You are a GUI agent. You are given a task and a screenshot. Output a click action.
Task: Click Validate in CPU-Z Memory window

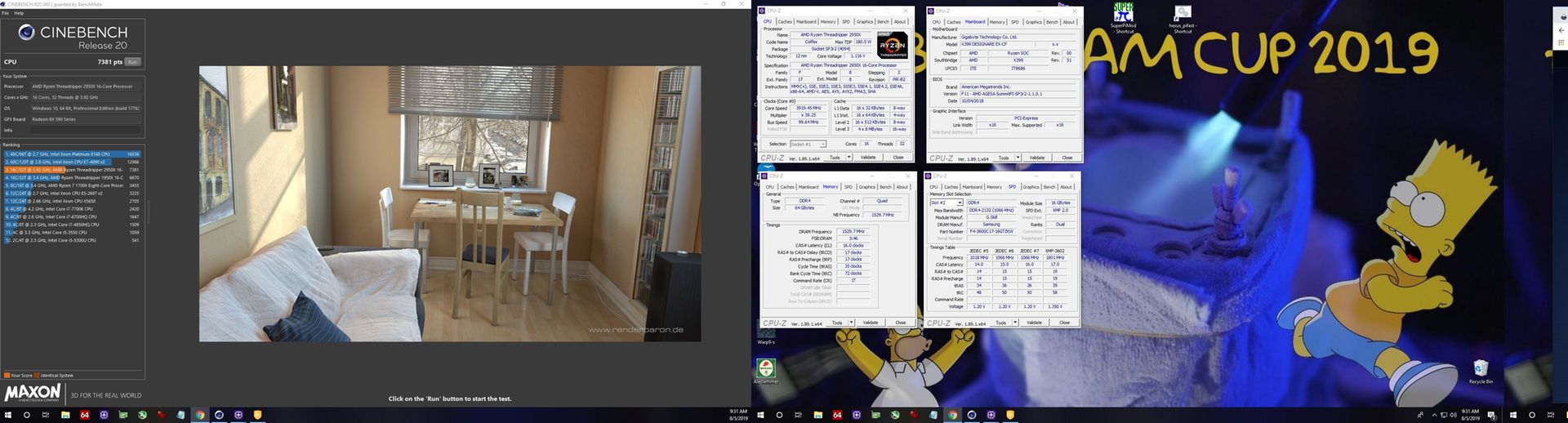click(x=871, y=323)
